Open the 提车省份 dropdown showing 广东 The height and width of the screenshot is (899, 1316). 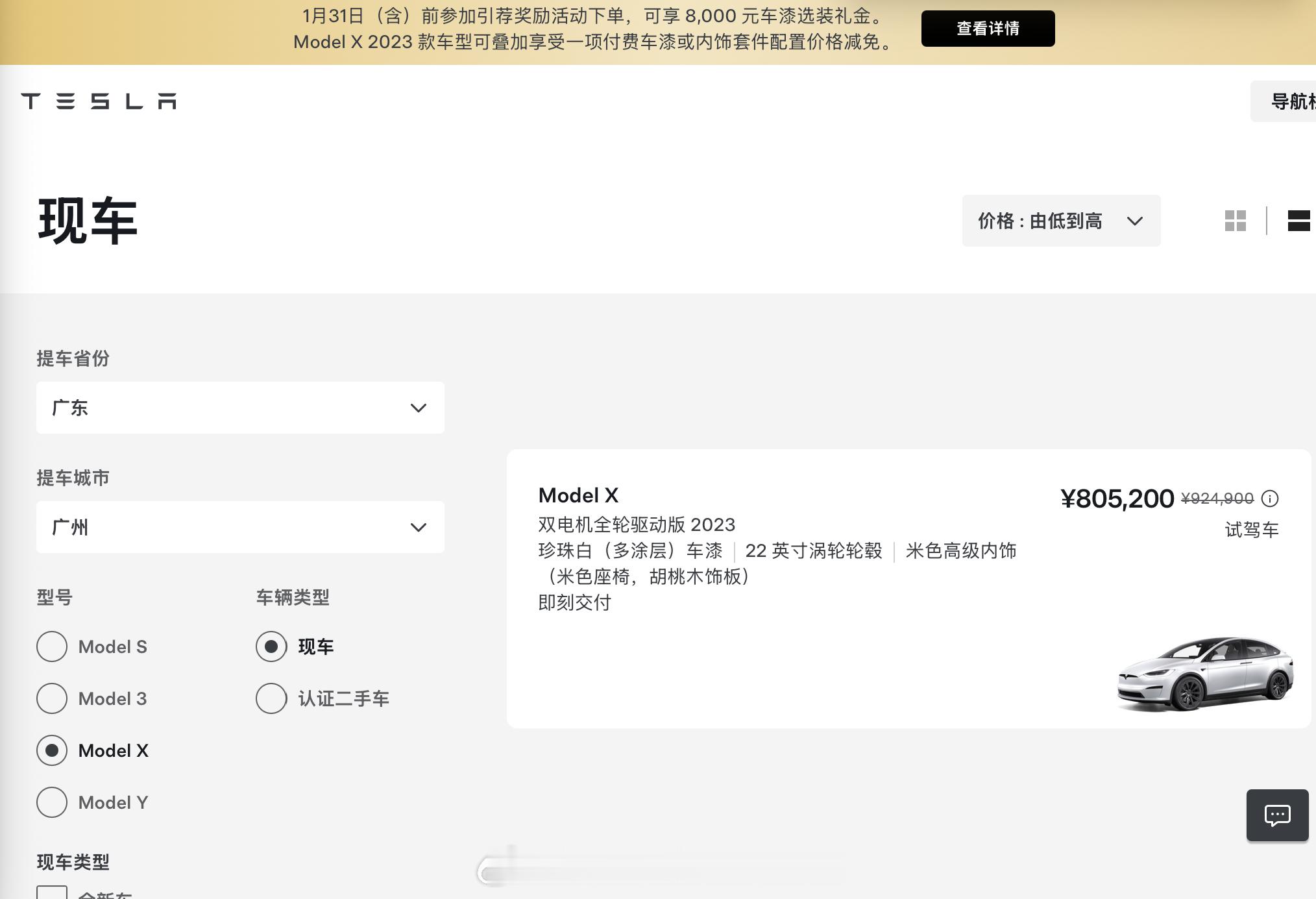tap(240, 408)
